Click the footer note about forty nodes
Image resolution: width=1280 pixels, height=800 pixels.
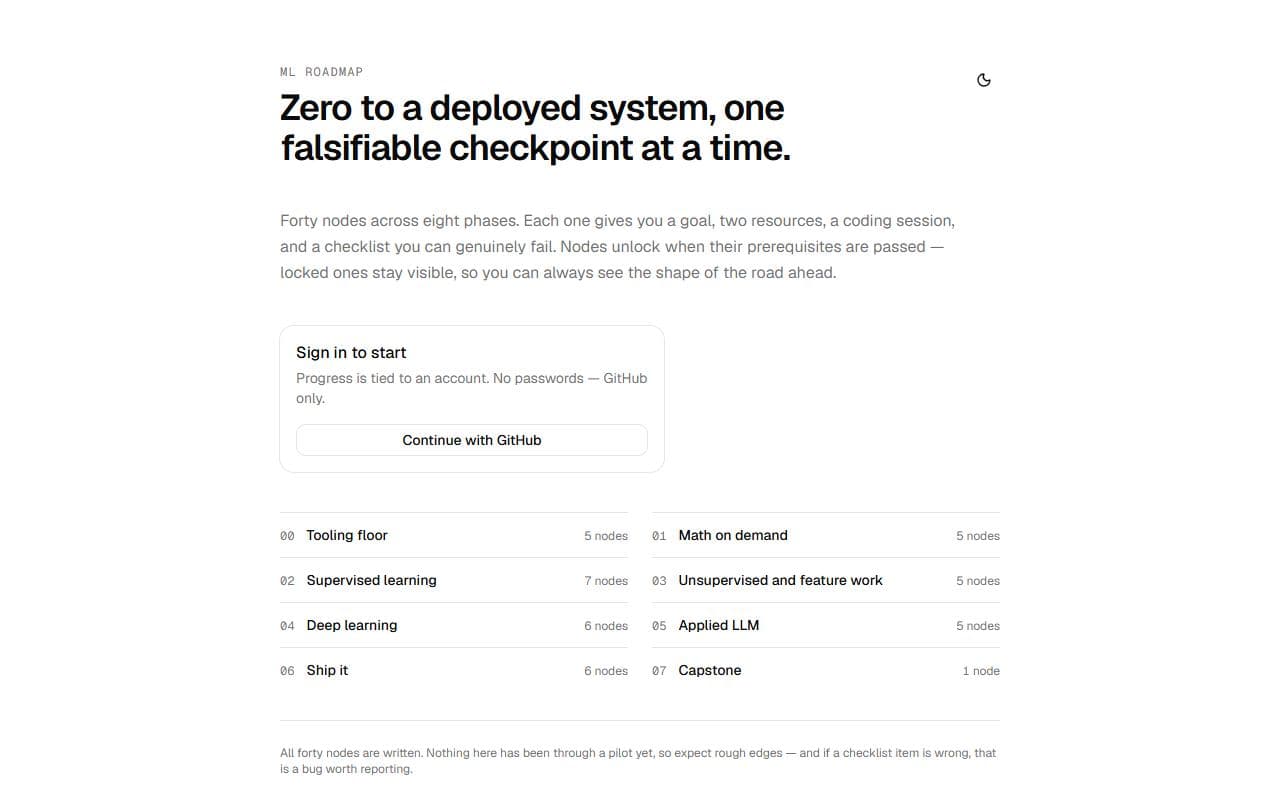click(x=638, y=761)
